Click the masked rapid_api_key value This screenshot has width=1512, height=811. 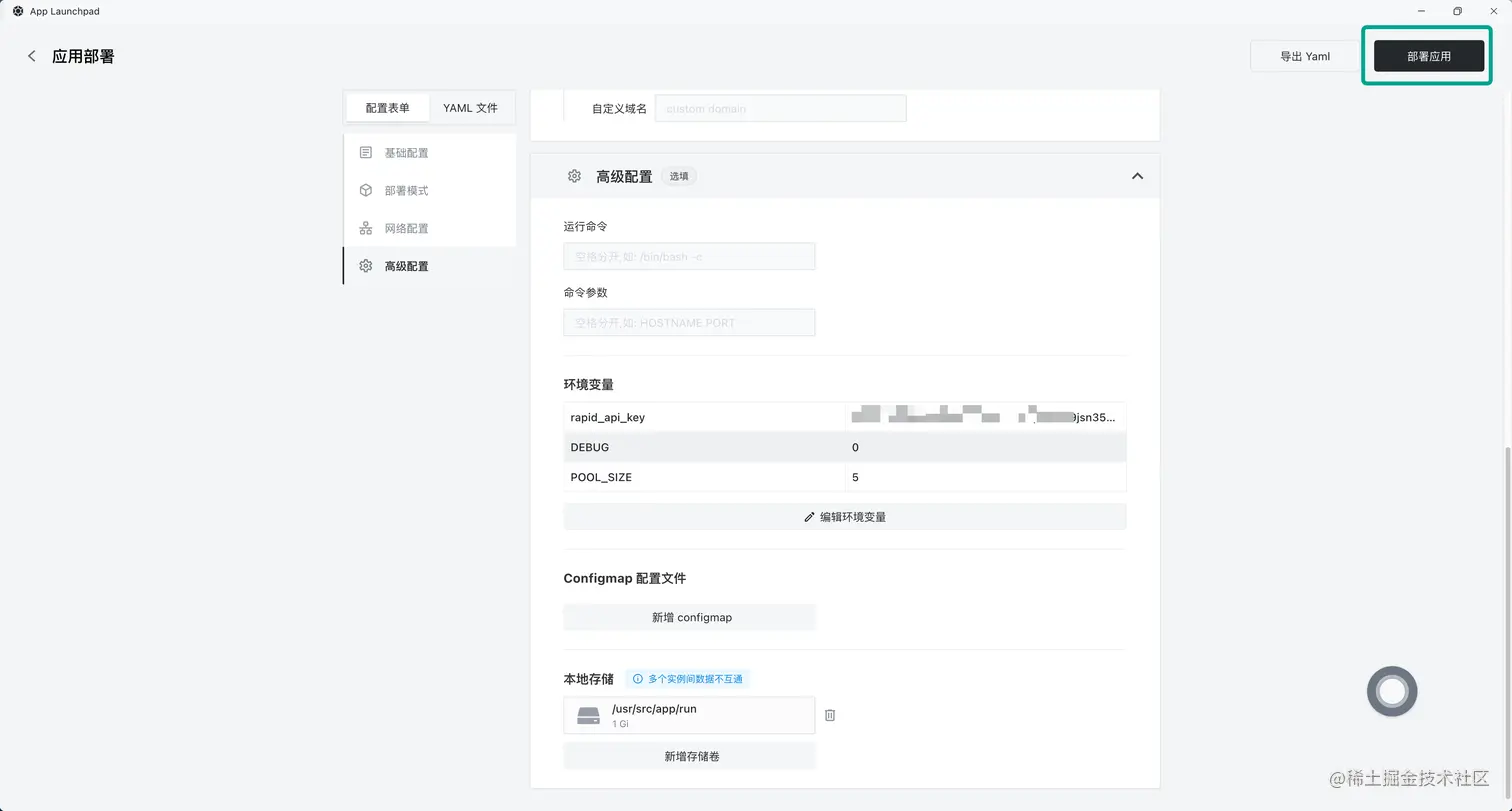click(984, 417)
